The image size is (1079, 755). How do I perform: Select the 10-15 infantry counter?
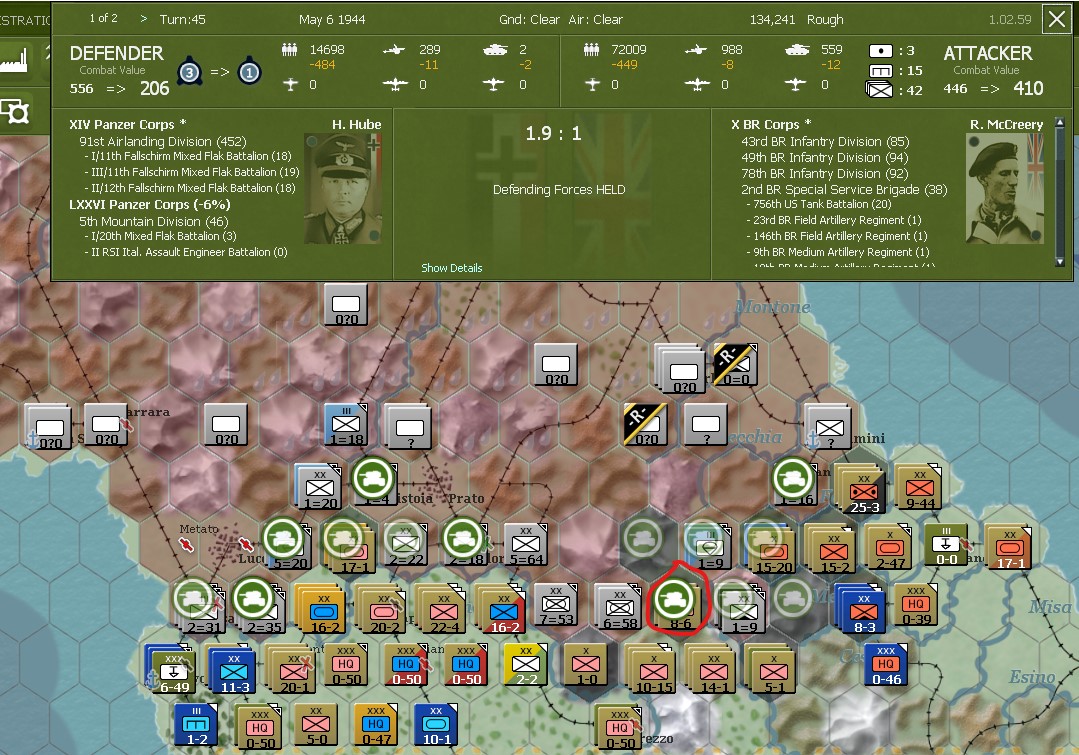pos(653,670)
